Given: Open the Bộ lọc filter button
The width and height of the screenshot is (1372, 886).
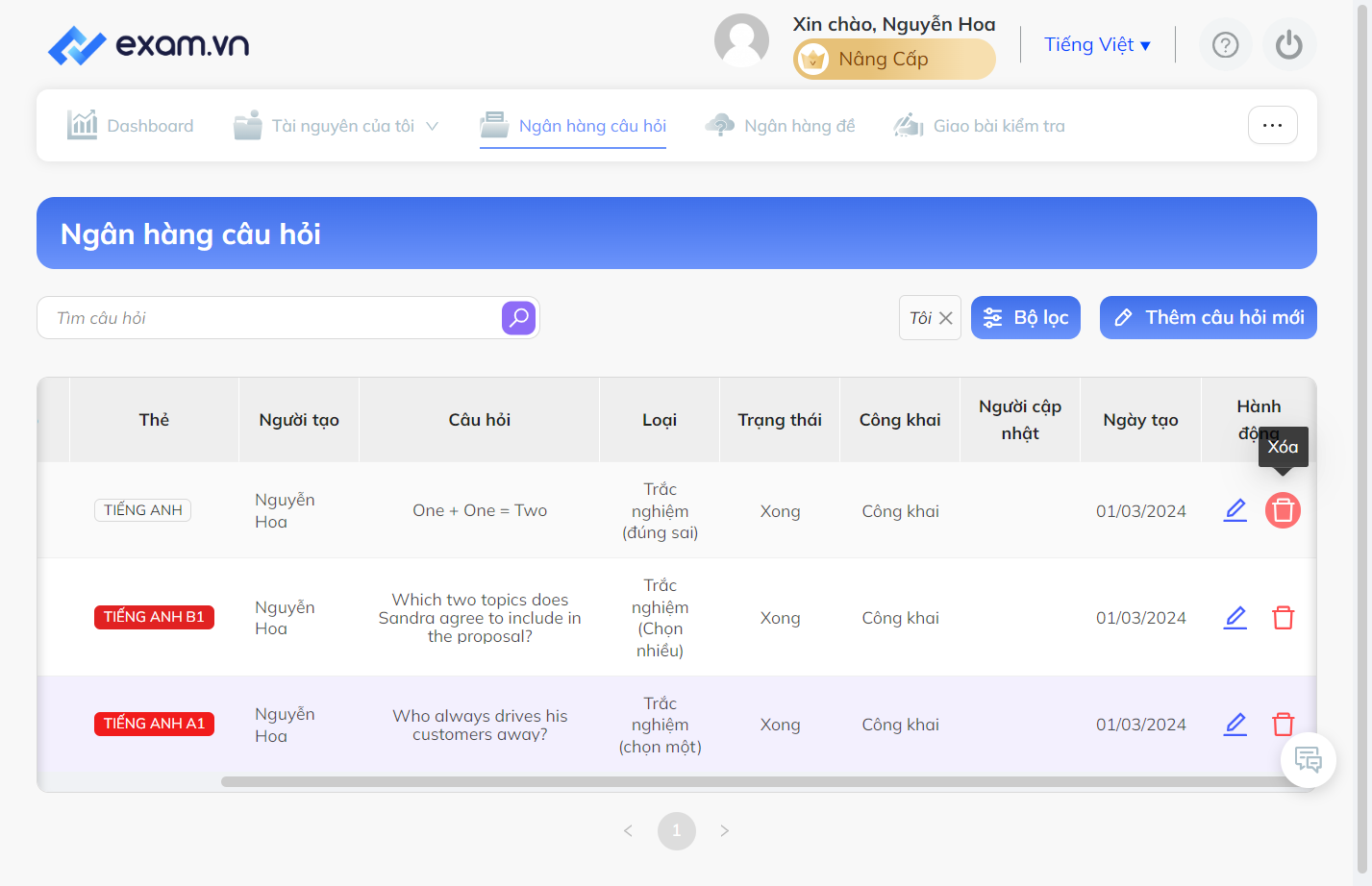Looking at the screenshot, I should 1026,318.
